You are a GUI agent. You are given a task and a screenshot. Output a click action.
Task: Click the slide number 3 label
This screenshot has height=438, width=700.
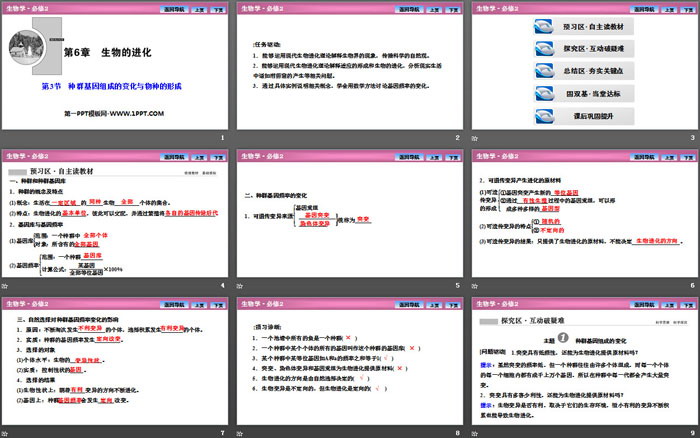click(x=692, y=138)
